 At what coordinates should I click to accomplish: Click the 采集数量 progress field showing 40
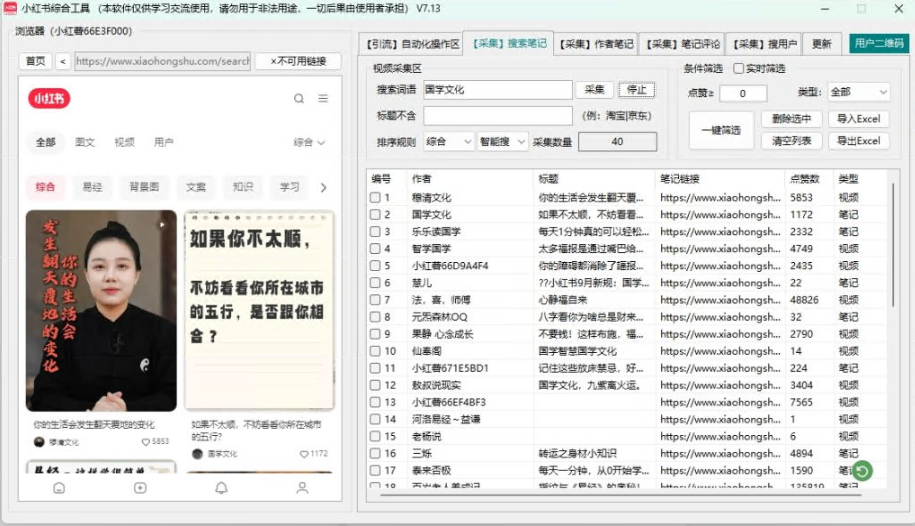pos(617,142)
